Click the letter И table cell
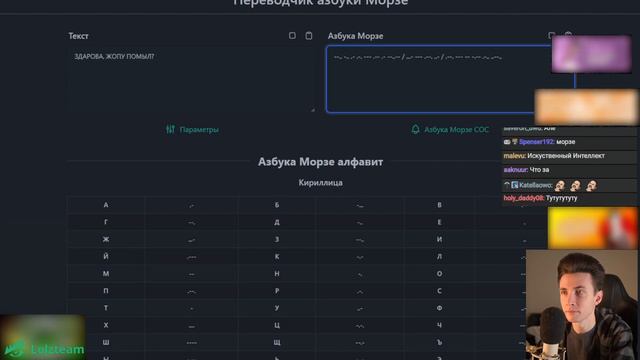The width and height of the screenshot is (640, 360). (x=439, y=239)
